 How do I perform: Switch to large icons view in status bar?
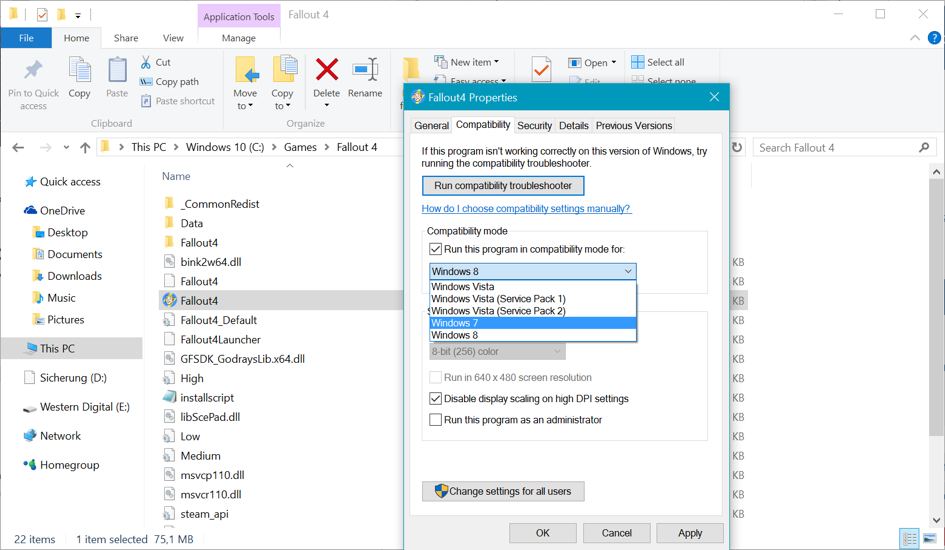(x=930, y=539)
